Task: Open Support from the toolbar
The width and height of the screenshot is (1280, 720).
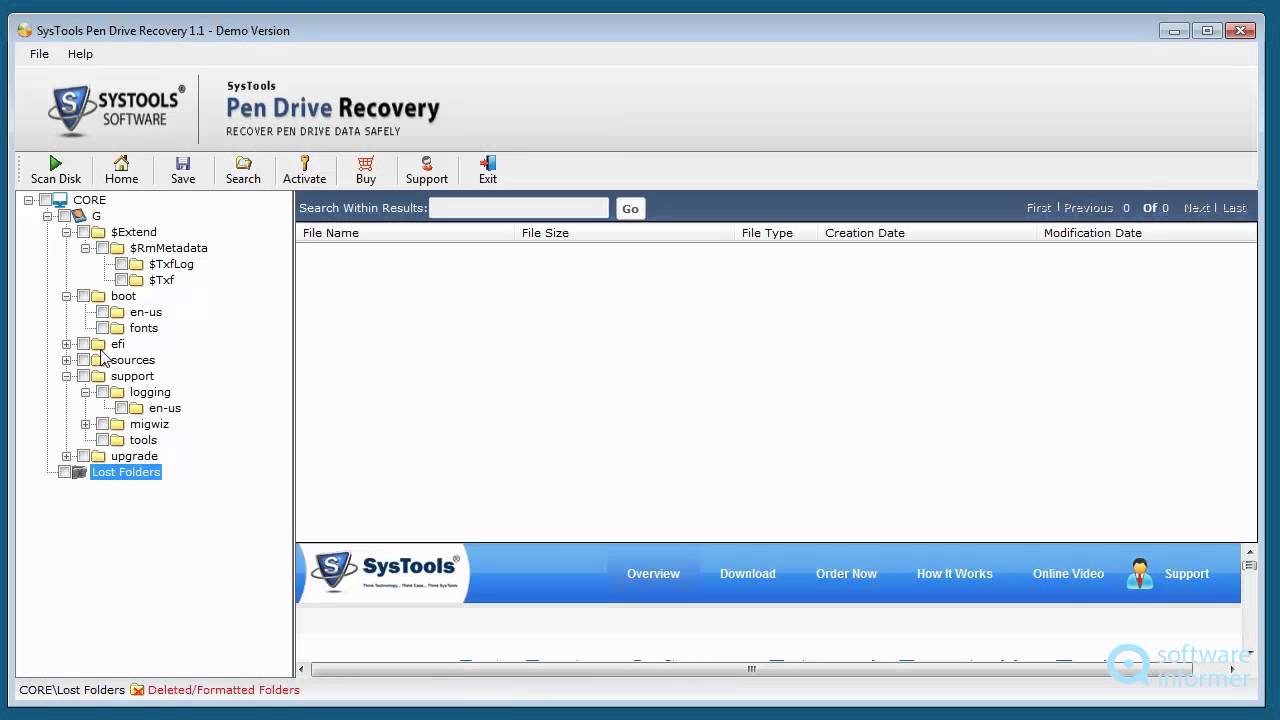Action: click(427, 170)
